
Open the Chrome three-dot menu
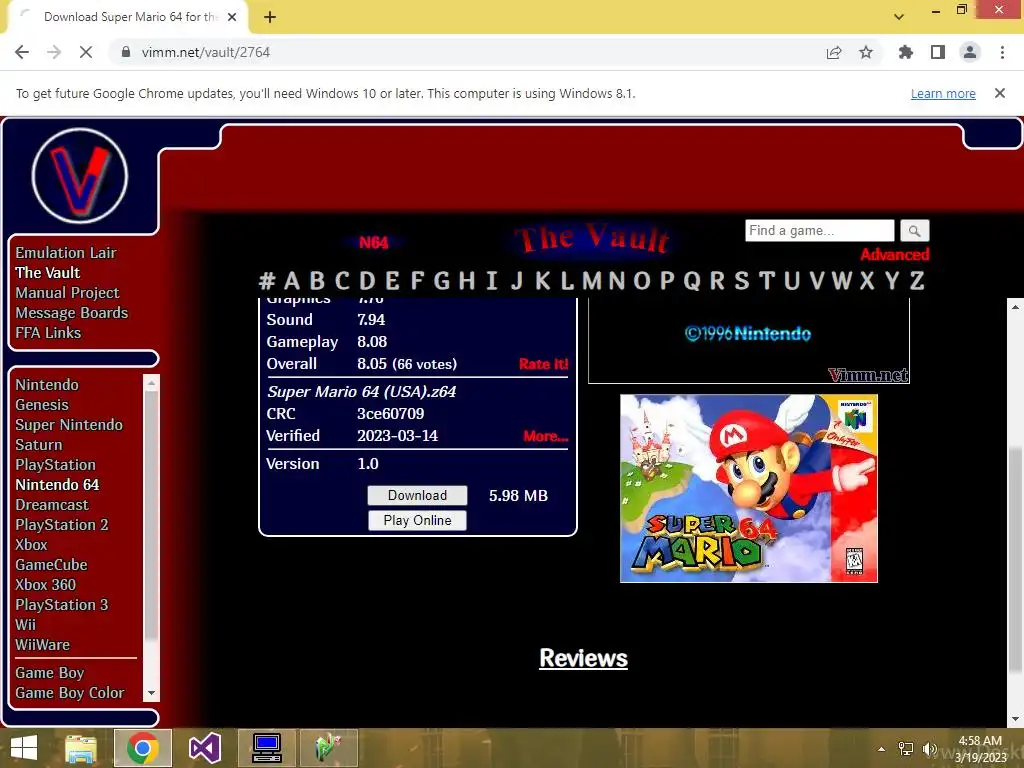click(1002, 52)
